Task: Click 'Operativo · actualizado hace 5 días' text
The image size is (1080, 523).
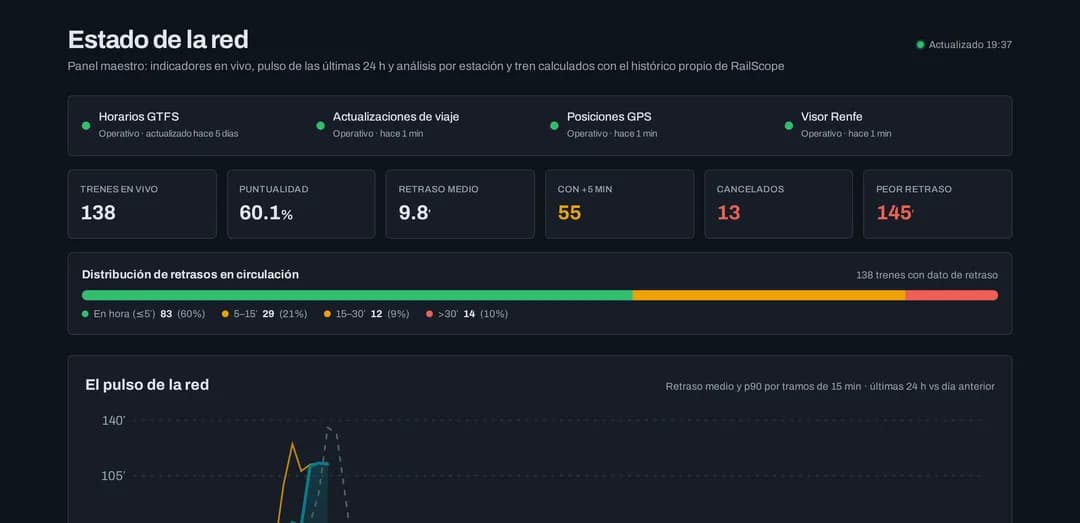Action: [x=168, y=134]
